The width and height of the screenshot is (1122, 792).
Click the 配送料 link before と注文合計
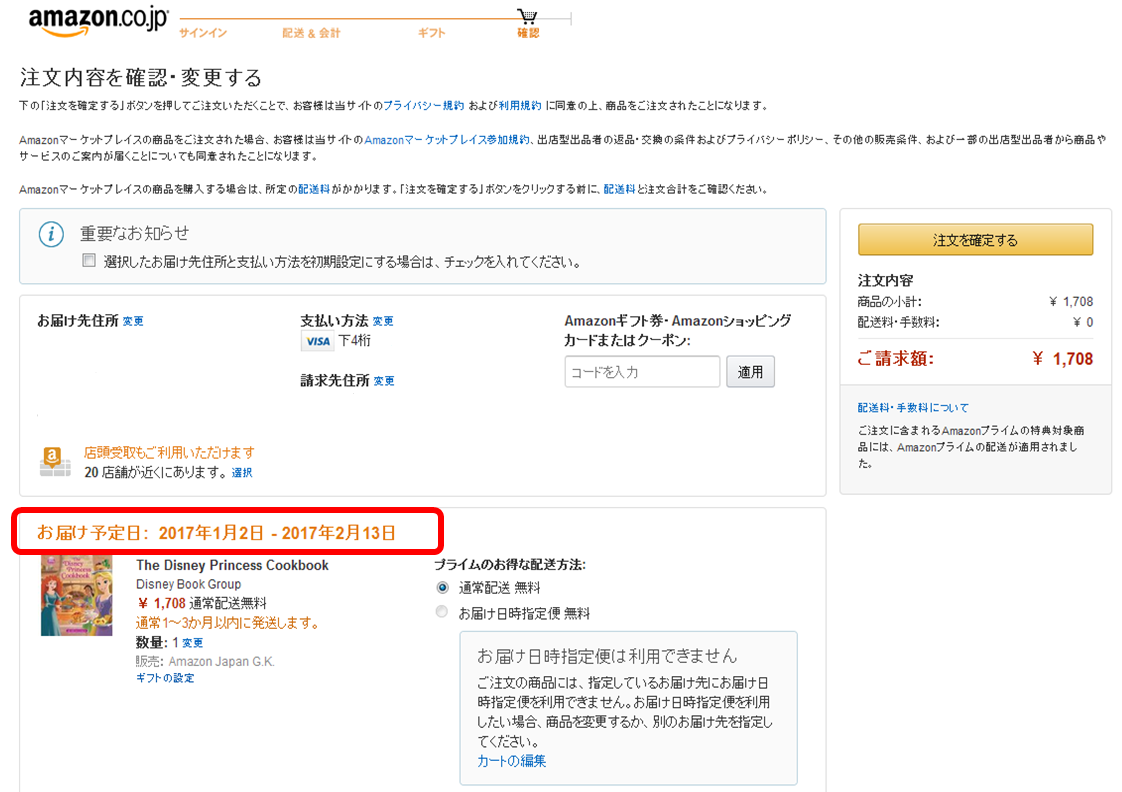point(619,189)
